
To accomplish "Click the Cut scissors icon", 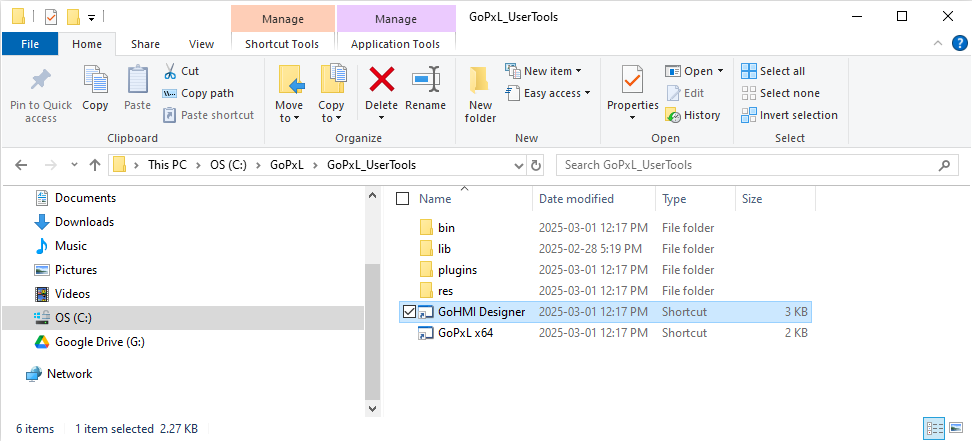I will (x=170, y=71).
